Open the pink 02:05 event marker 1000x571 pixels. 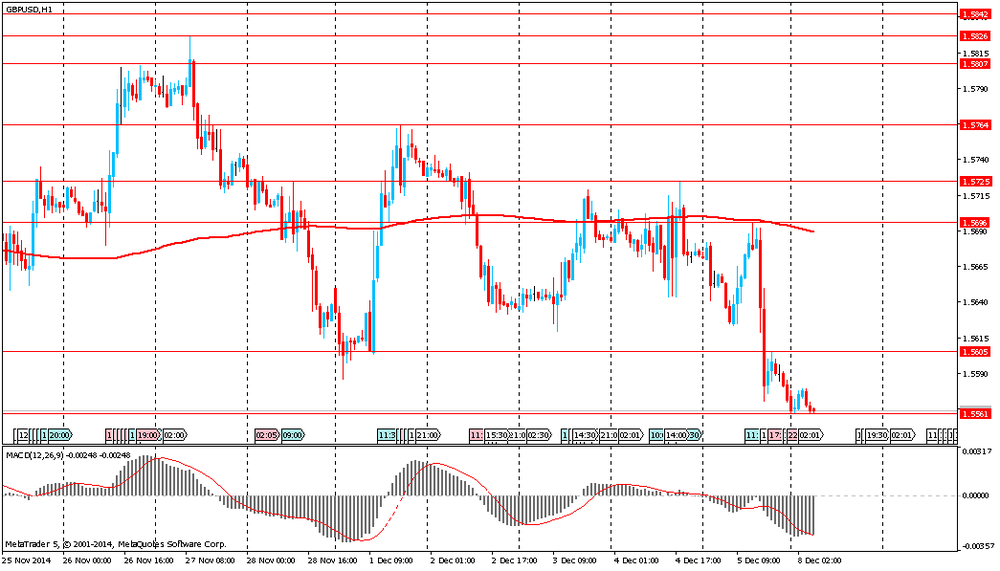pos(267,436)
